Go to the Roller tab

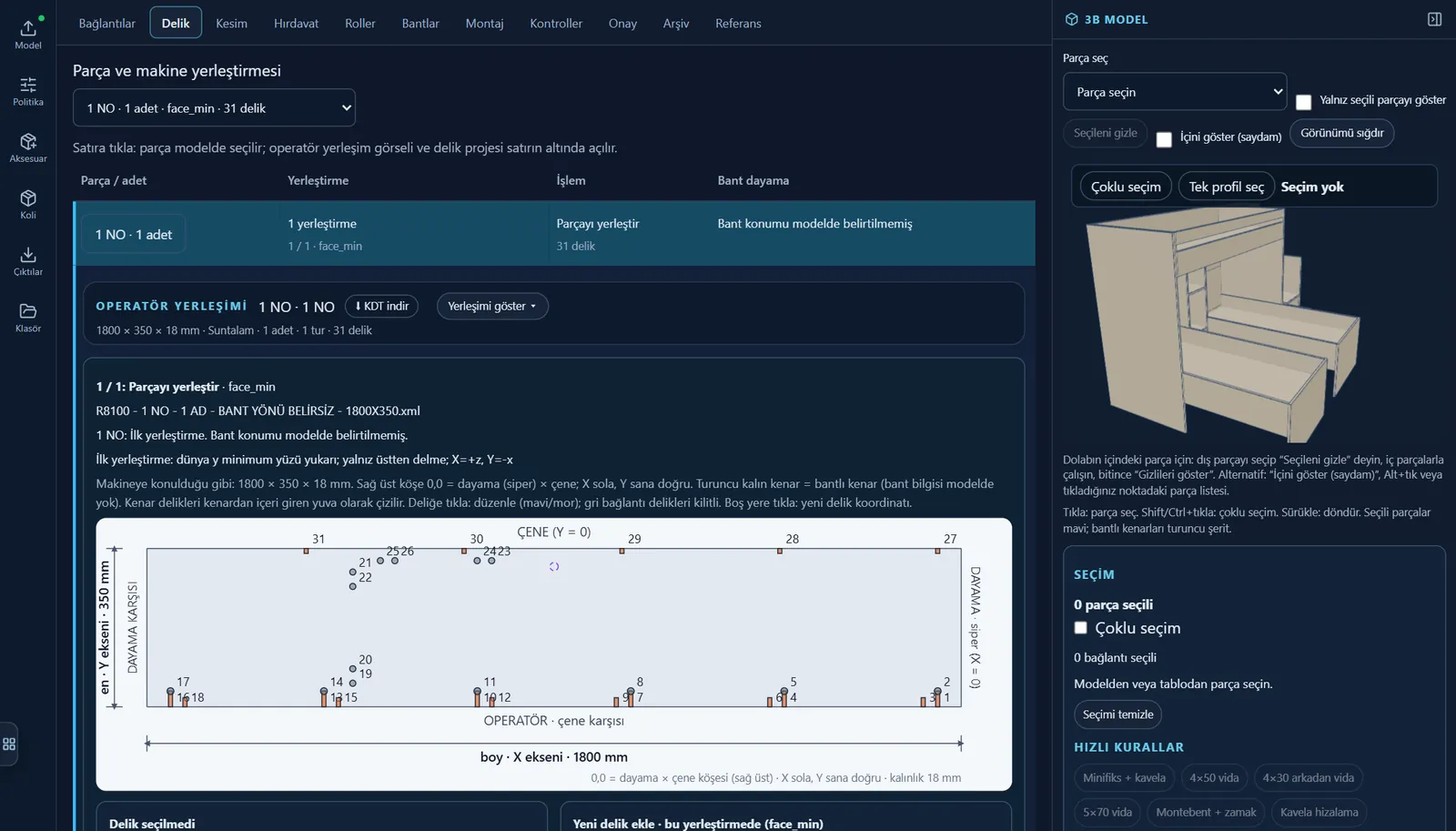point(359,23)
